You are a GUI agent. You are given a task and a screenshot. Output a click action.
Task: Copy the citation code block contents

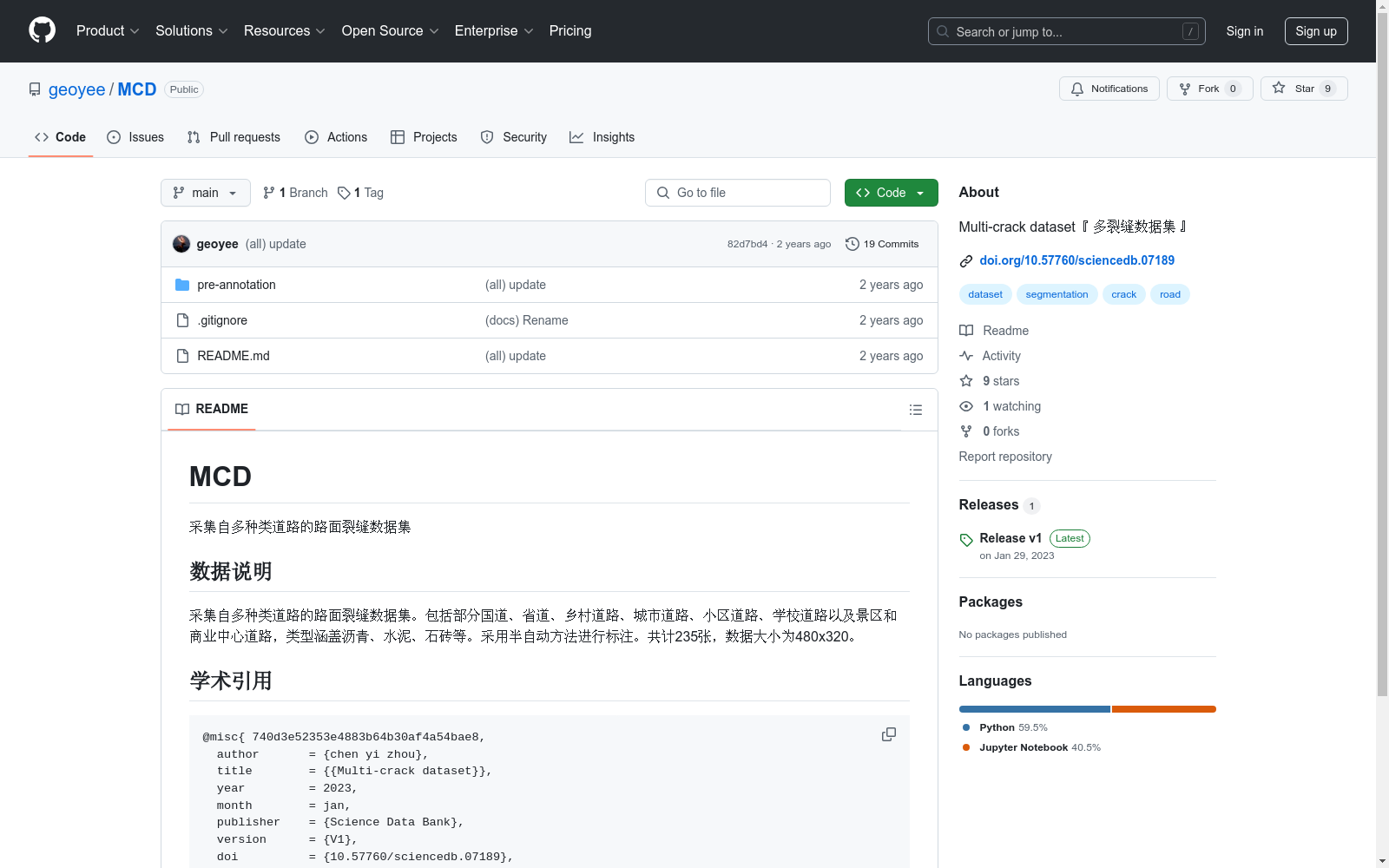click(889, 734)
